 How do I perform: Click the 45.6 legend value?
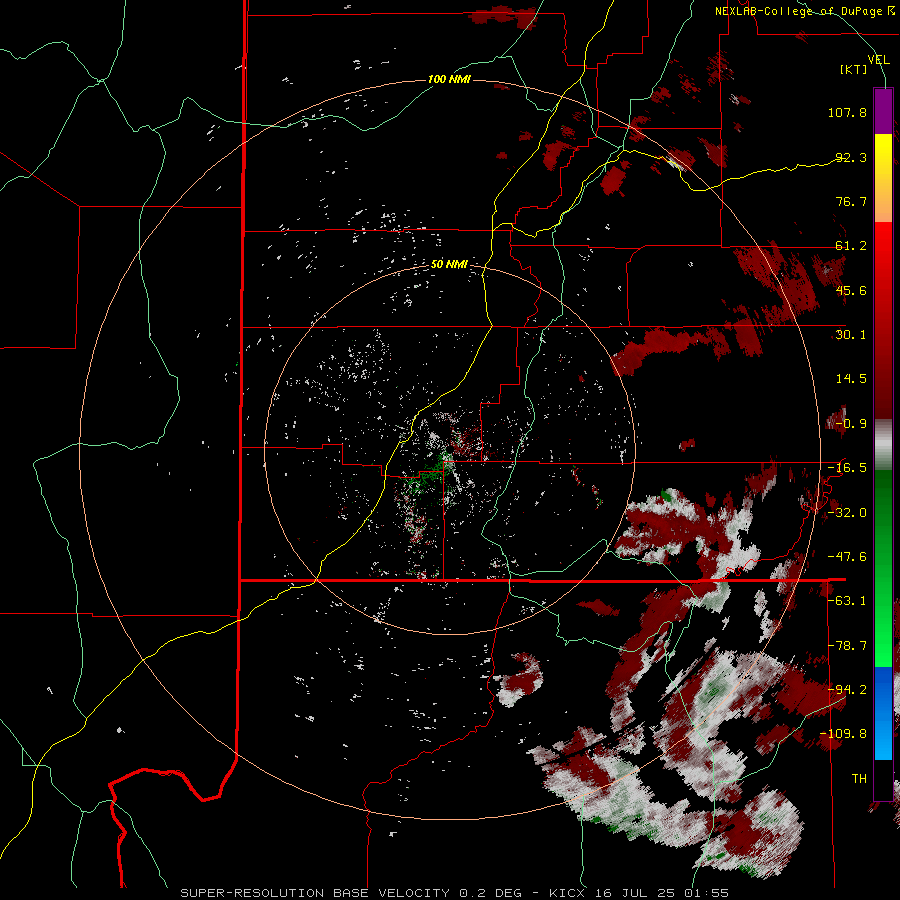point(851,290)
